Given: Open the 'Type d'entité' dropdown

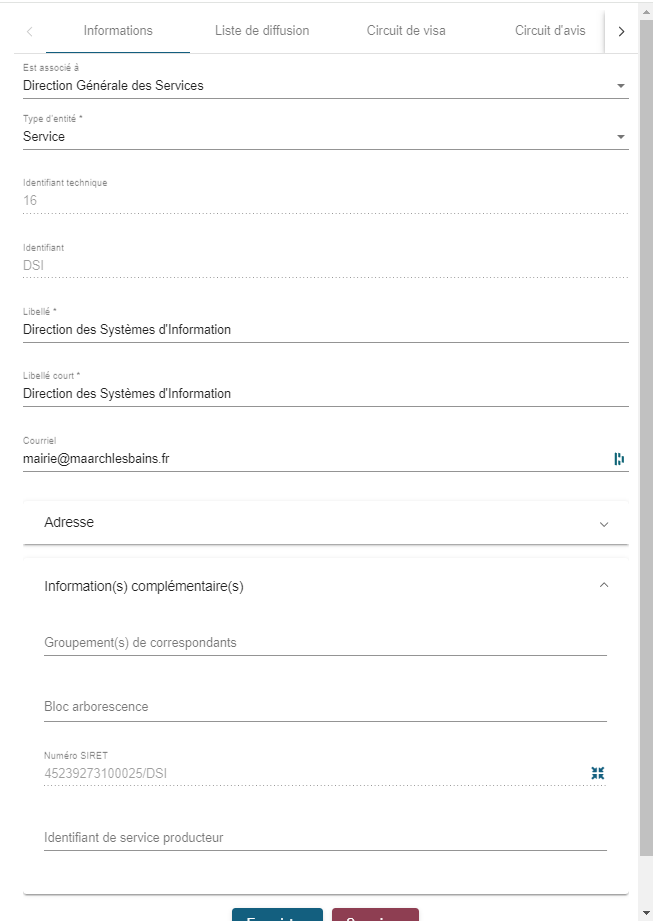Looking at the screenshot, I should 325,137.
